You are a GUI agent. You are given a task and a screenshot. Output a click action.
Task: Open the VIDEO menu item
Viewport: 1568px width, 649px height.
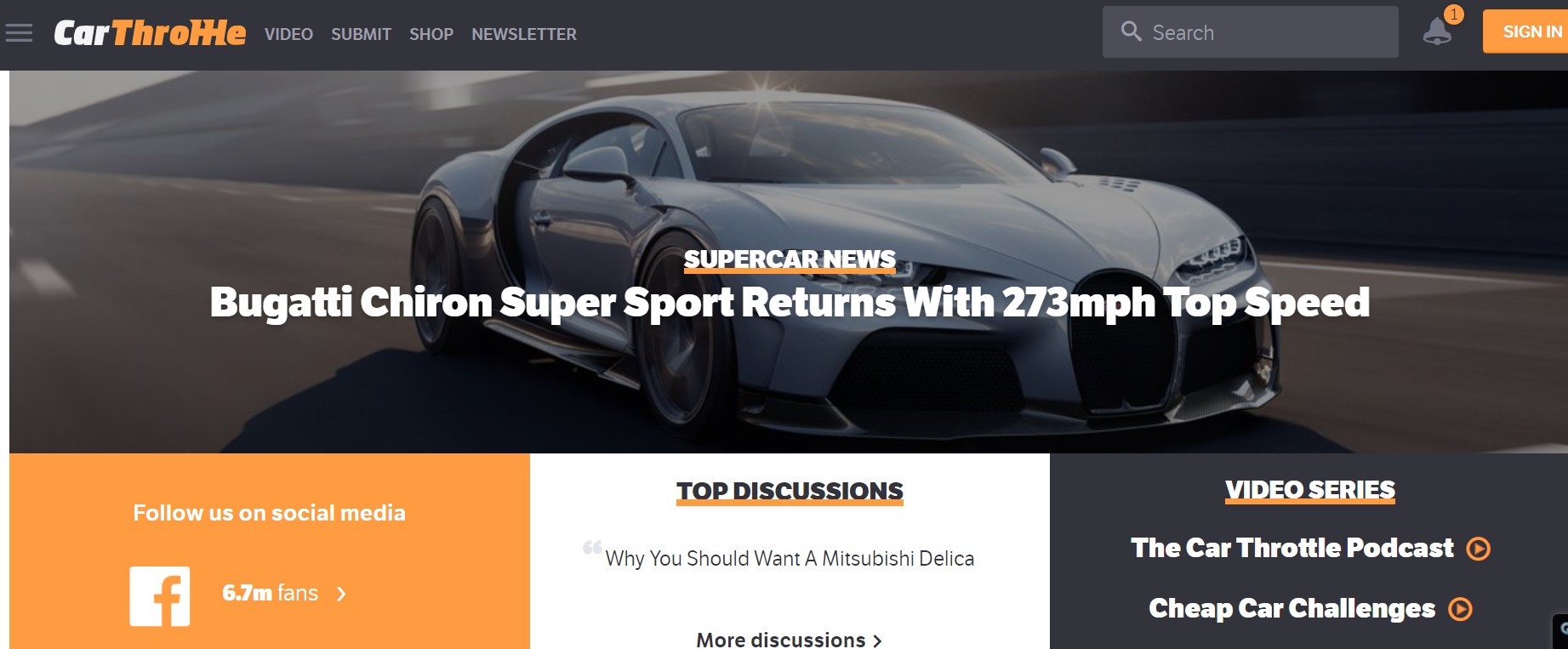(x=288, y=34)
